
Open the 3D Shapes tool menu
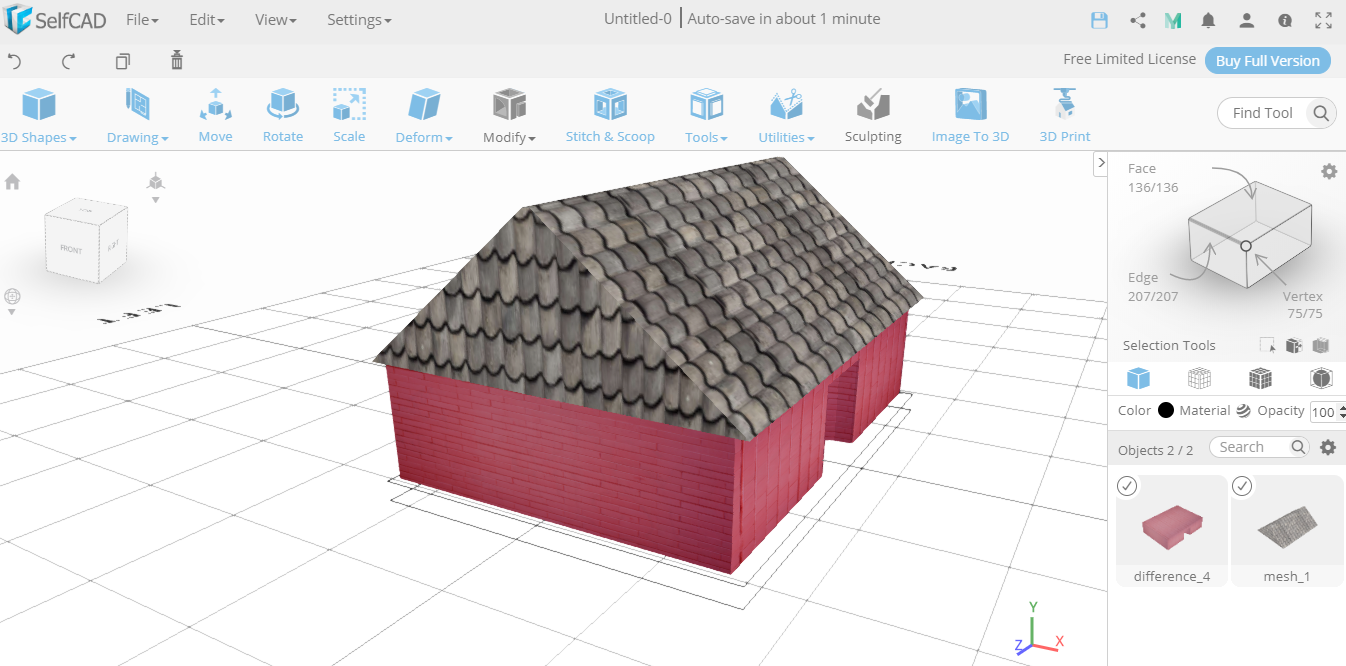[39, 116]
